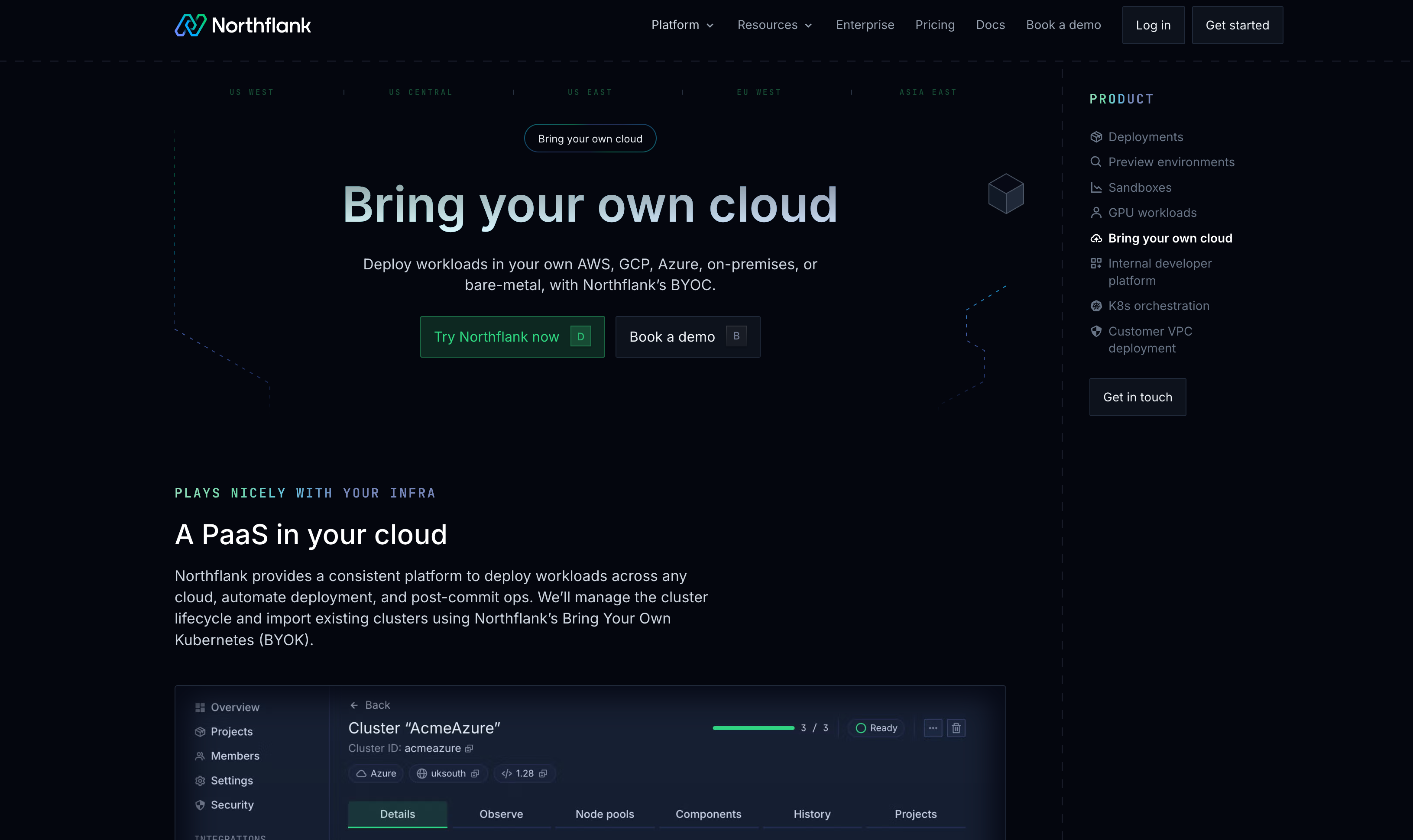Click the ASIA EAST region label

pos(928,92)
